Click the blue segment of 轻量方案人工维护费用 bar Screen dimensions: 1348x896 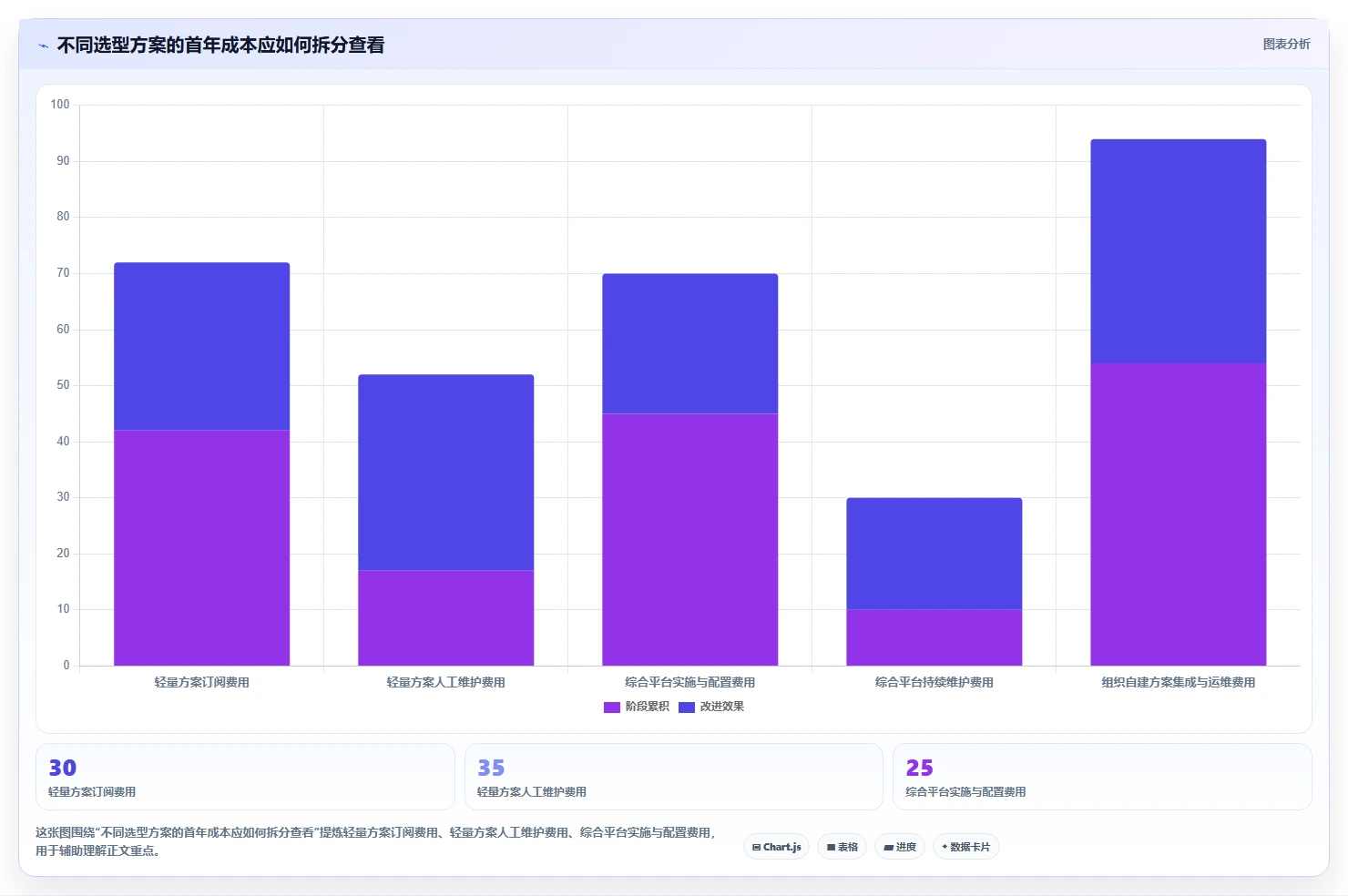point(446,472)
